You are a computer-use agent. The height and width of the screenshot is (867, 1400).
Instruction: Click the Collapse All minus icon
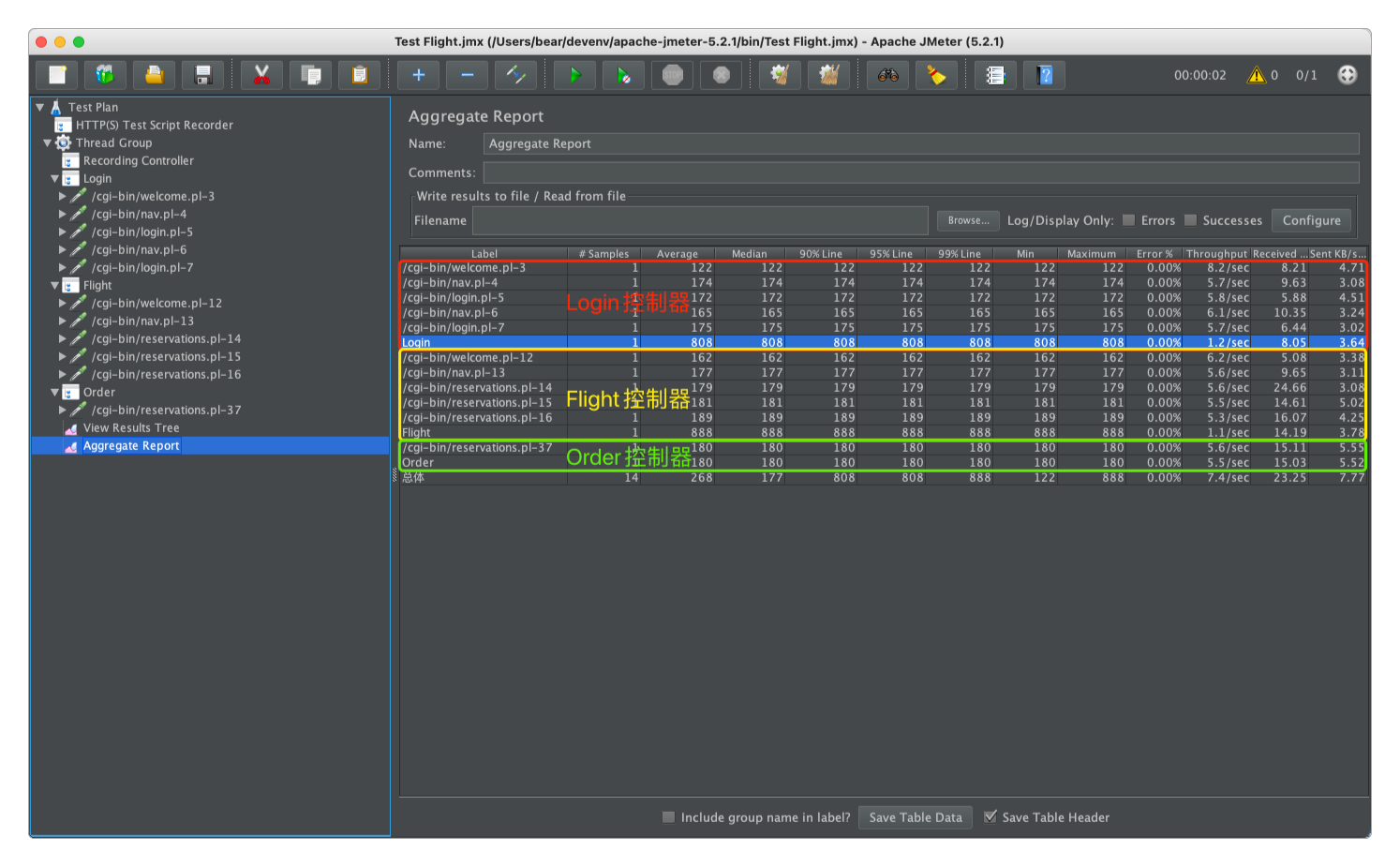[467, 75]
